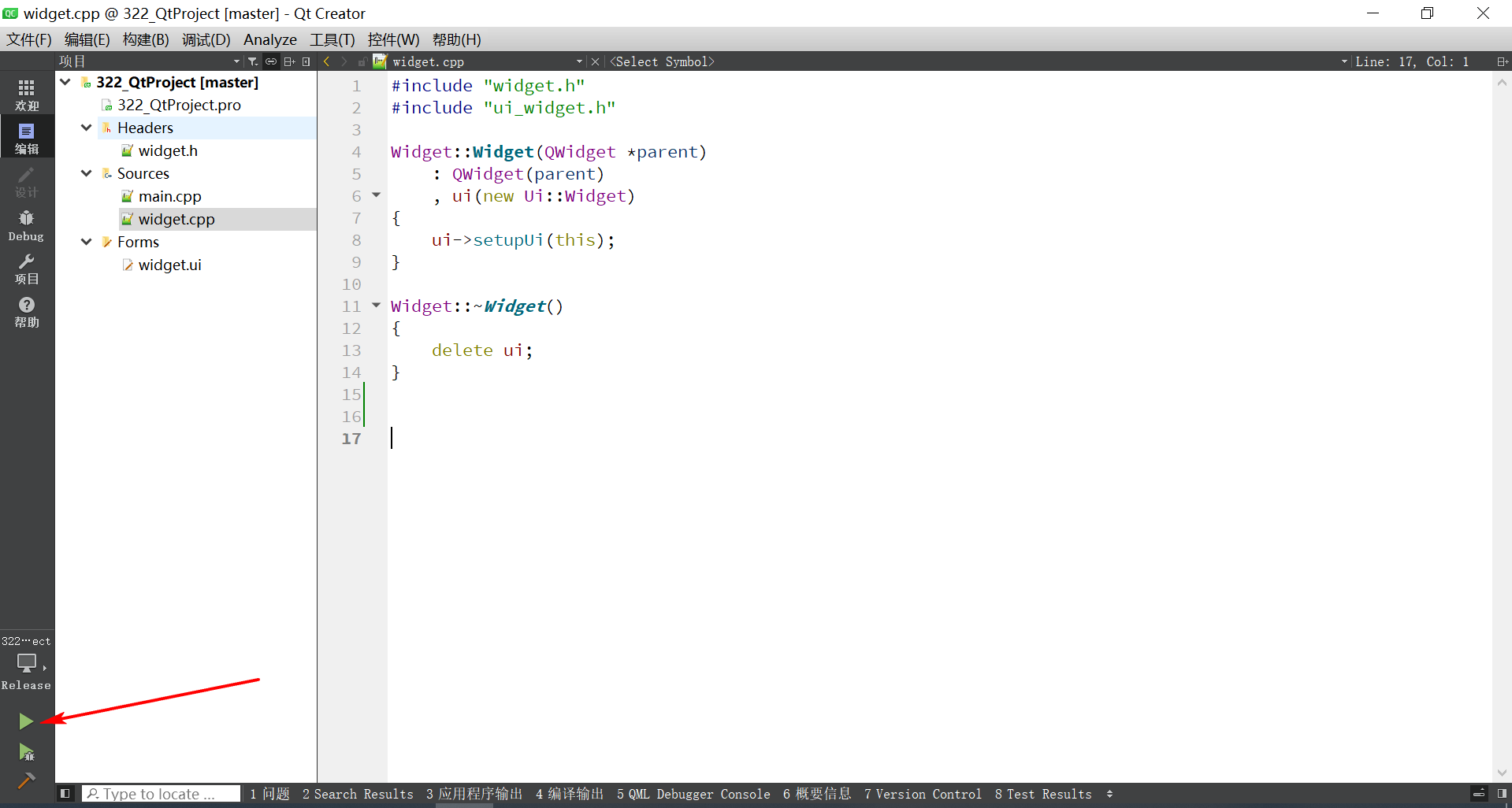Click the editor vertical scrollbar up arrow
Viewport: 1512px width, 808px height.
(1502, 82)
